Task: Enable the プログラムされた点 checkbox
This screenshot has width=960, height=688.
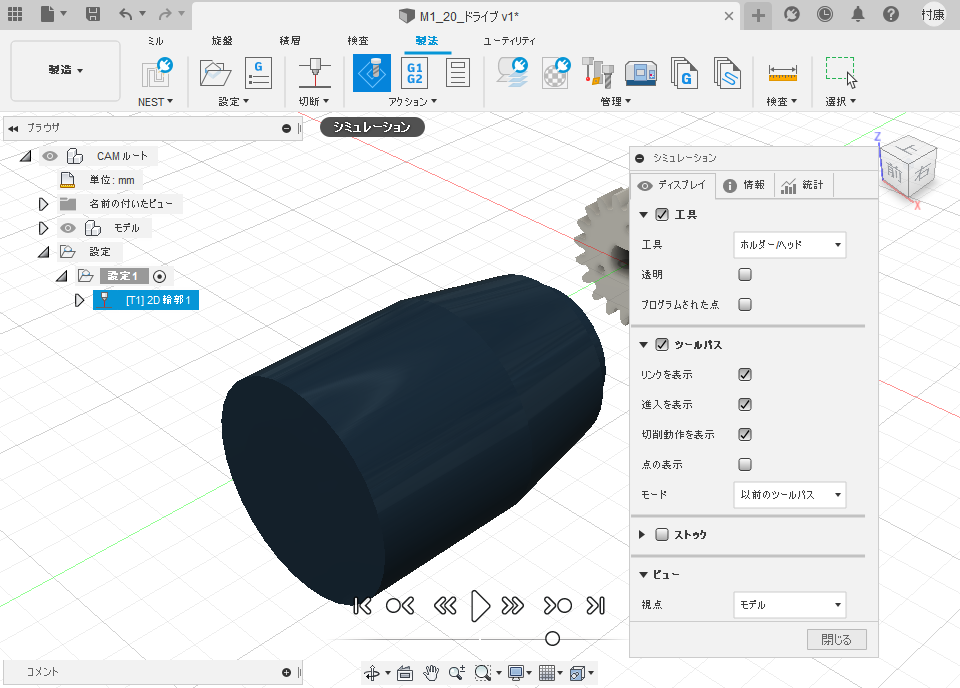Action: 744,304
